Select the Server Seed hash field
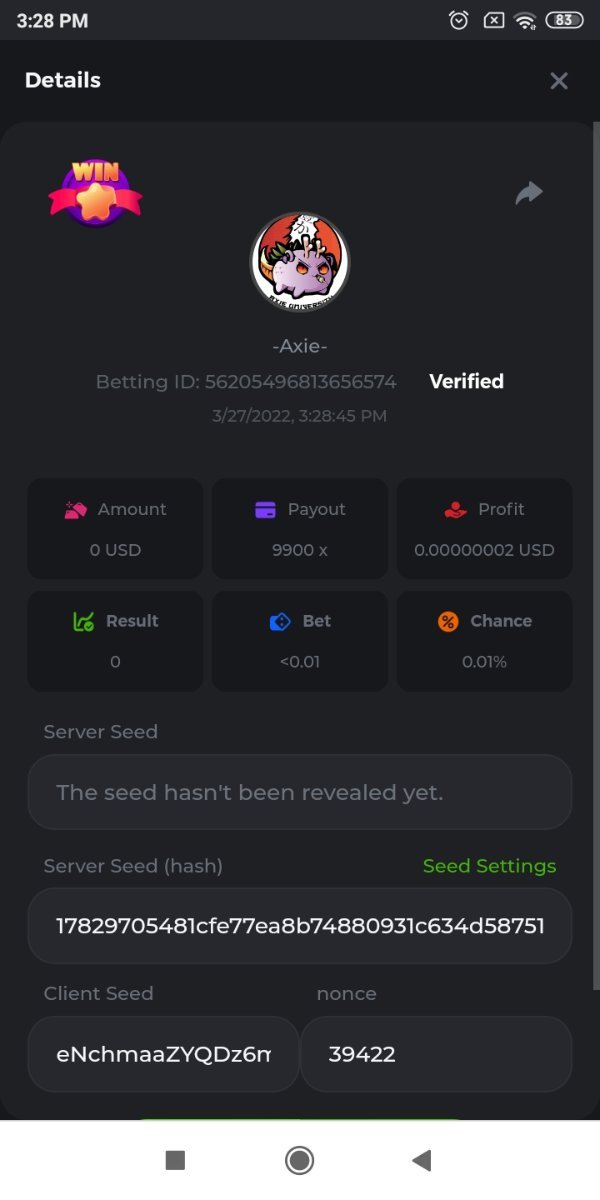The height and width of the screenshot is (1200, 600). coord(300,926)
